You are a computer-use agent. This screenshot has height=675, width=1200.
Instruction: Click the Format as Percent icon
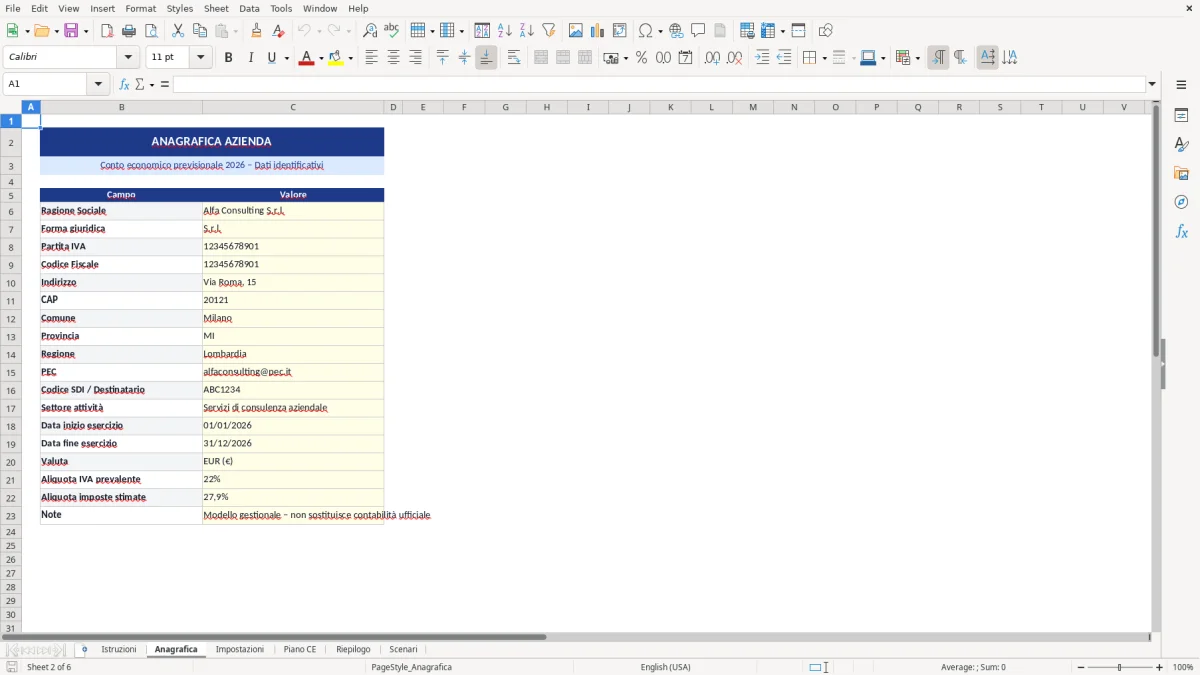pos(642,58)
